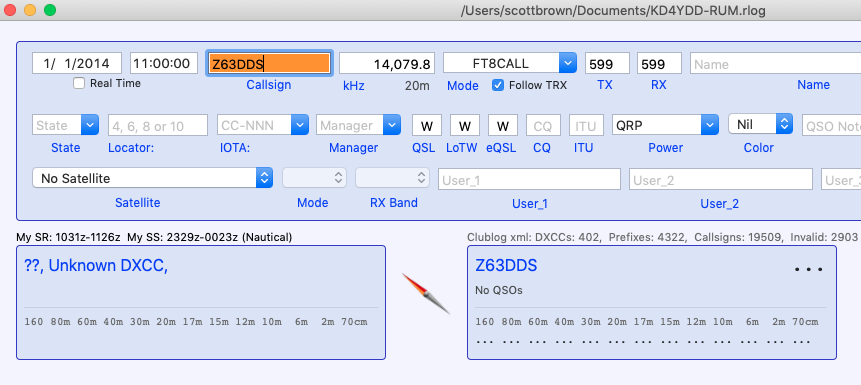Click the ITU zone field
861x385 pixels.
pyautogui.click(x=586, y=125)
